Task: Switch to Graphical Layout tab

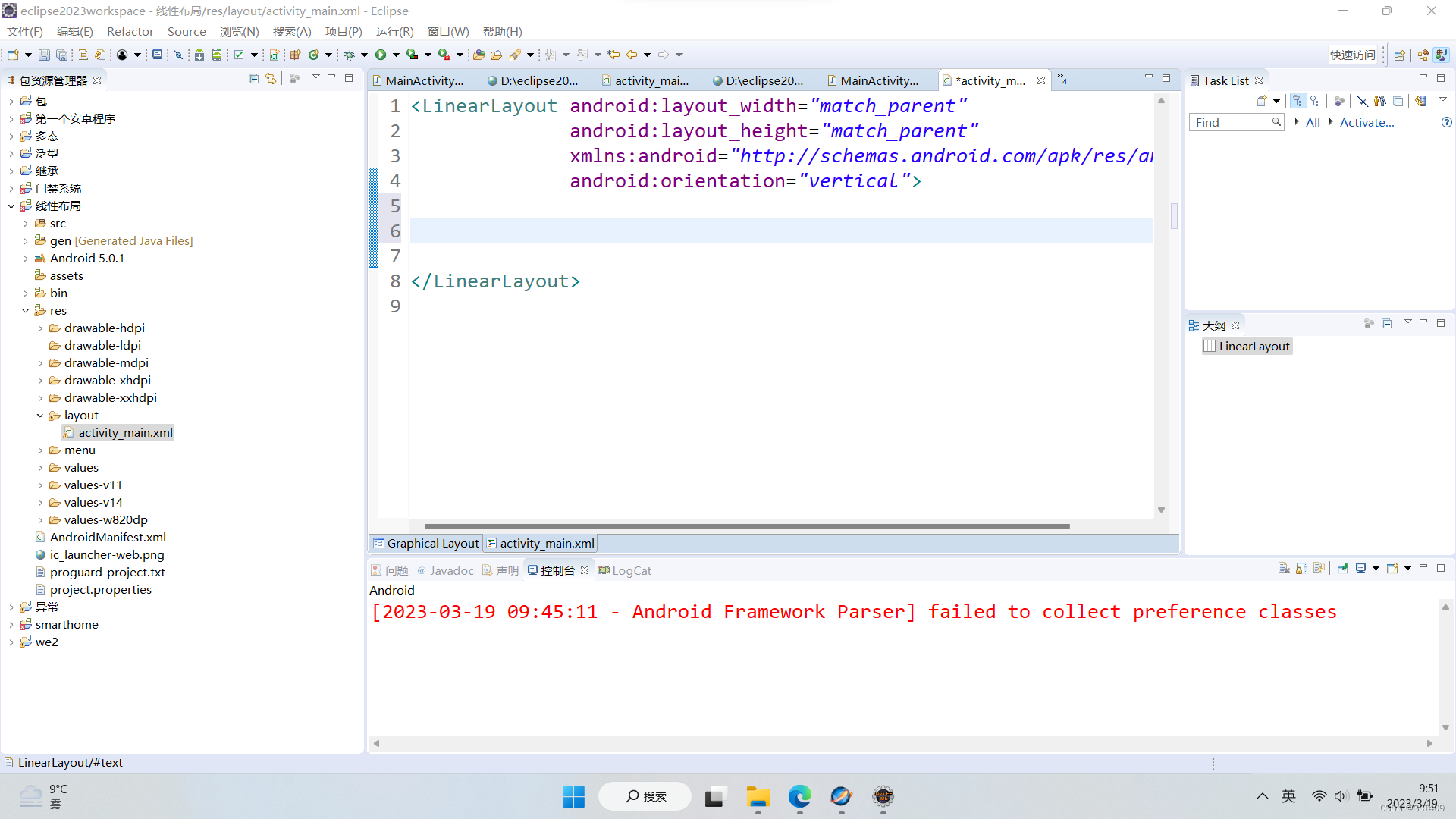Action: (426, 543)
